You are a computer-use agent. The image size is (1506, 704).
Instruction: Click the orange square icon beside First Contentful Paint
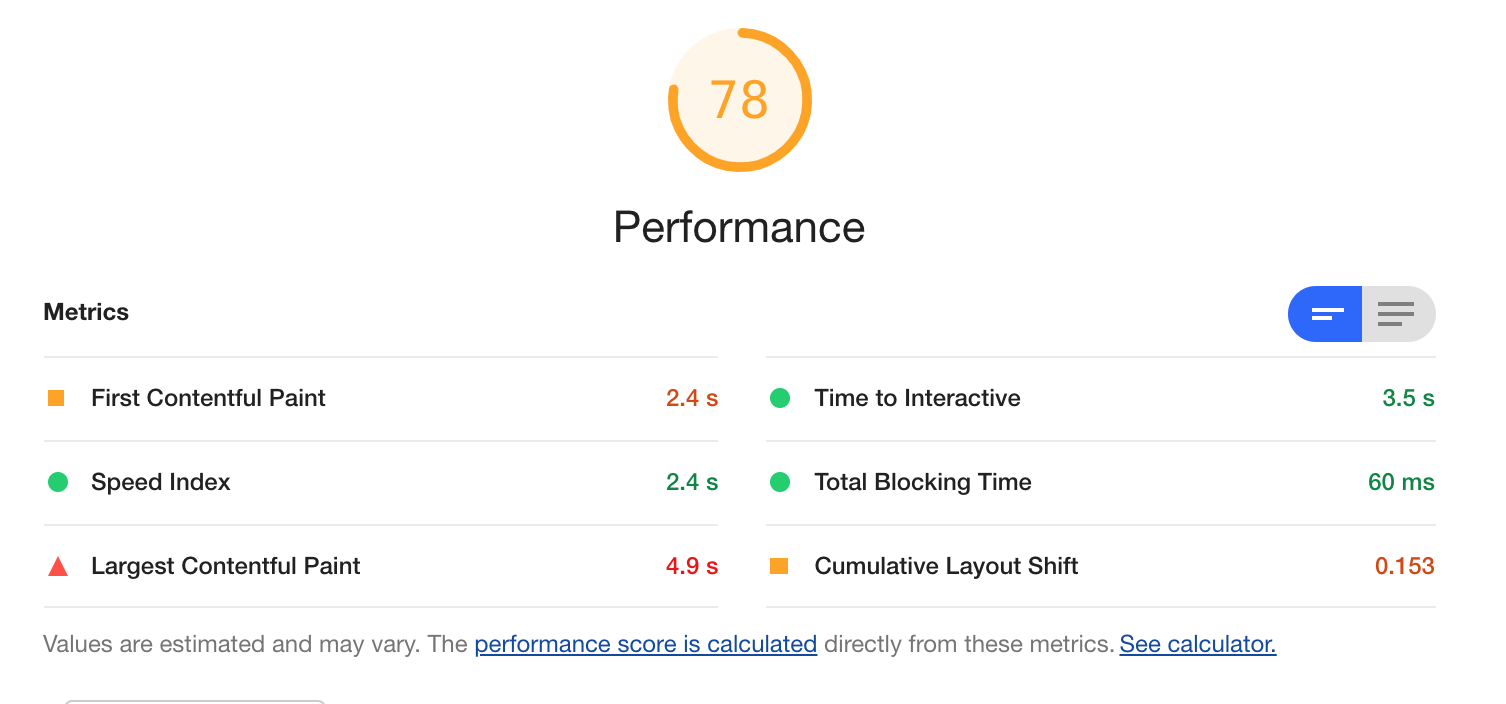click(58, 397)
